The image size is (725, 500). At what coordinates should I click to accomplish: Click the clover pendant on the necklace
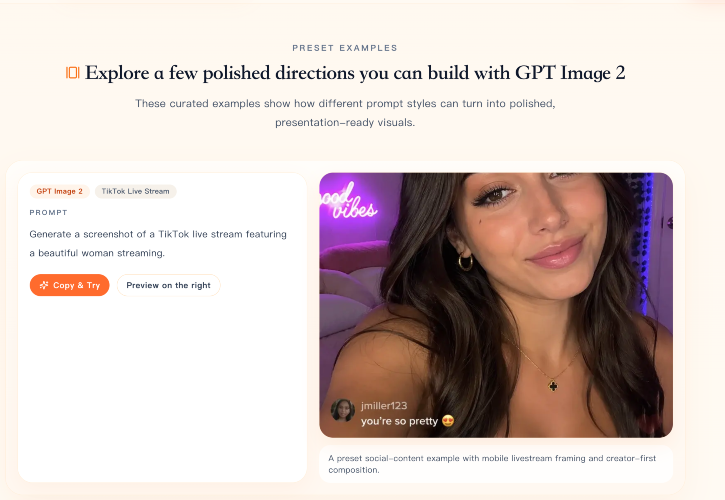[x=553, y=385]
